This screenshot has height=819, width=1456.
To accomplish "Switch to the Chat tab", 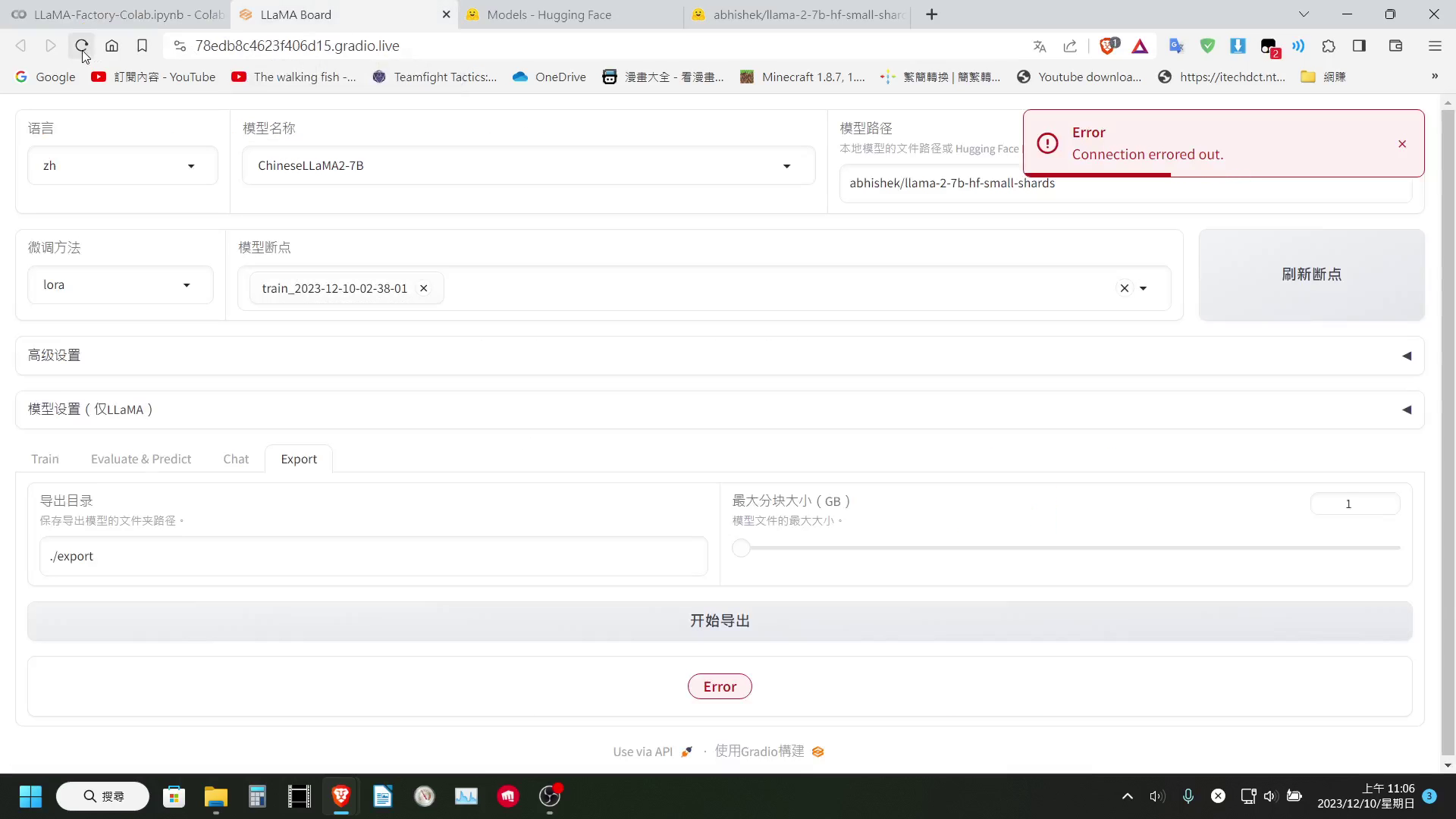I will pos(236,459).
